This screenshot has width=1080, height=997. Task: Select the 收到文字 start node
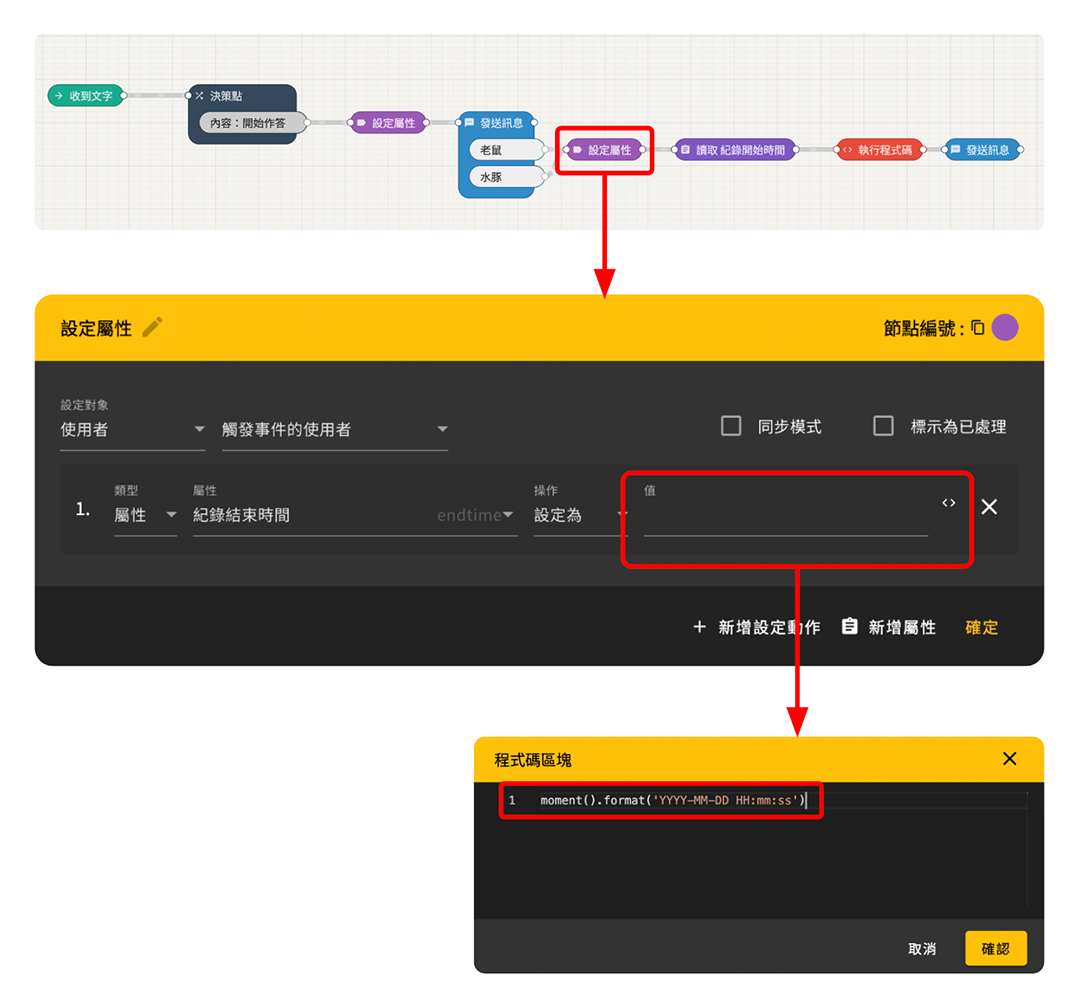coord(86,96)
